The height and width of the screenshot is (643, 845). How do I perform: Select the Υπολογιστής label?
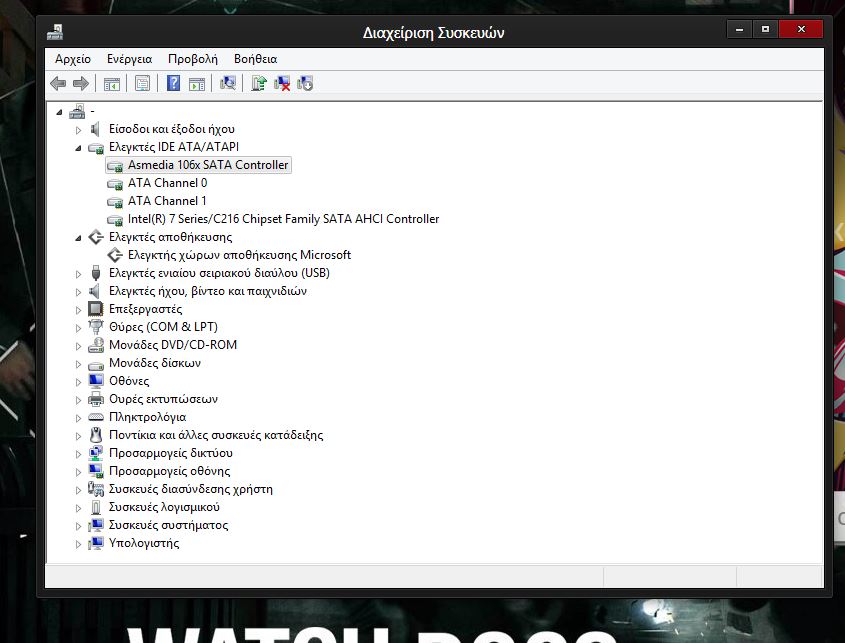[x=144, y=543]
